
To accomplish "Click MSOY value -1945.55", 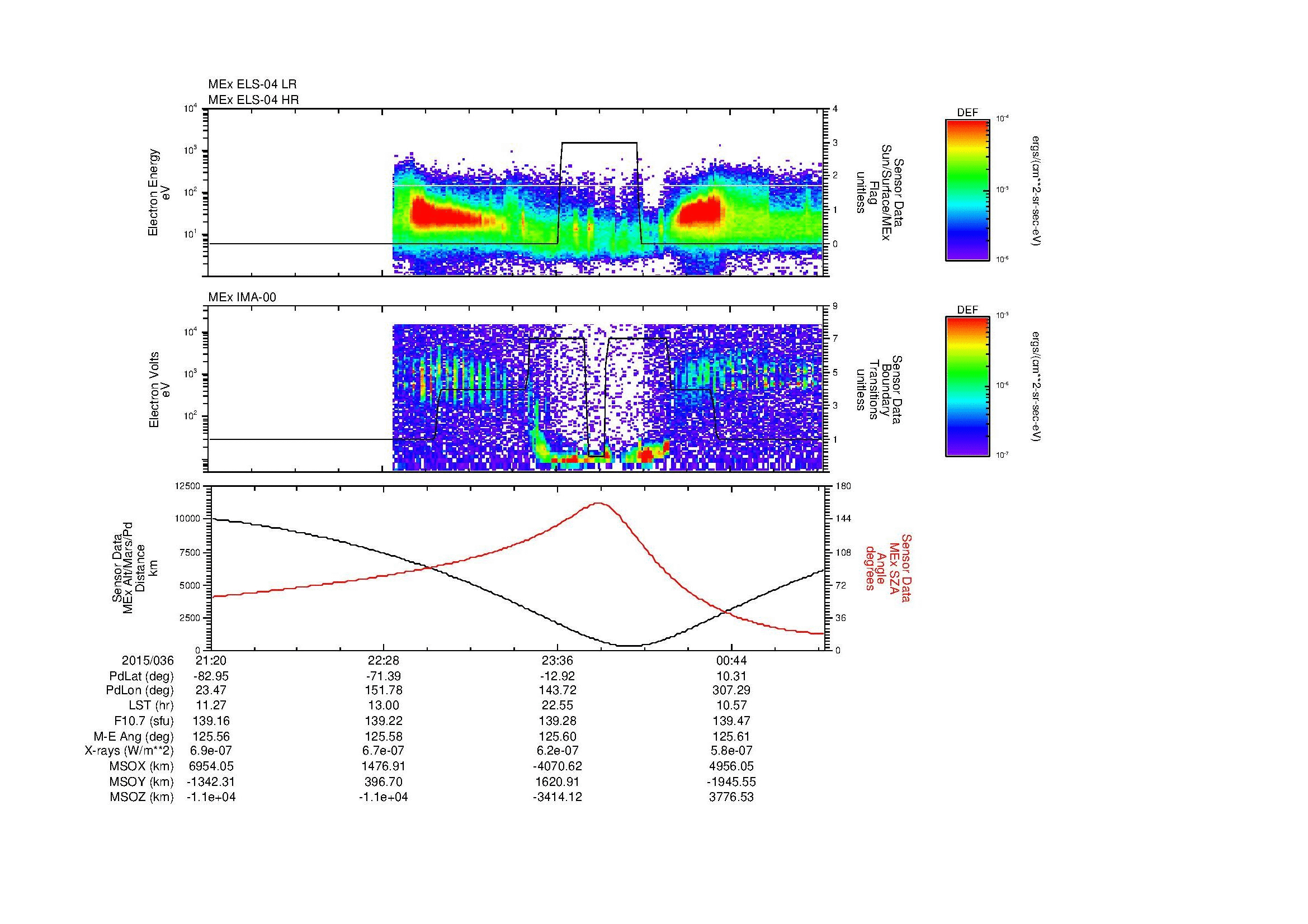I will [x=731, y=781].
